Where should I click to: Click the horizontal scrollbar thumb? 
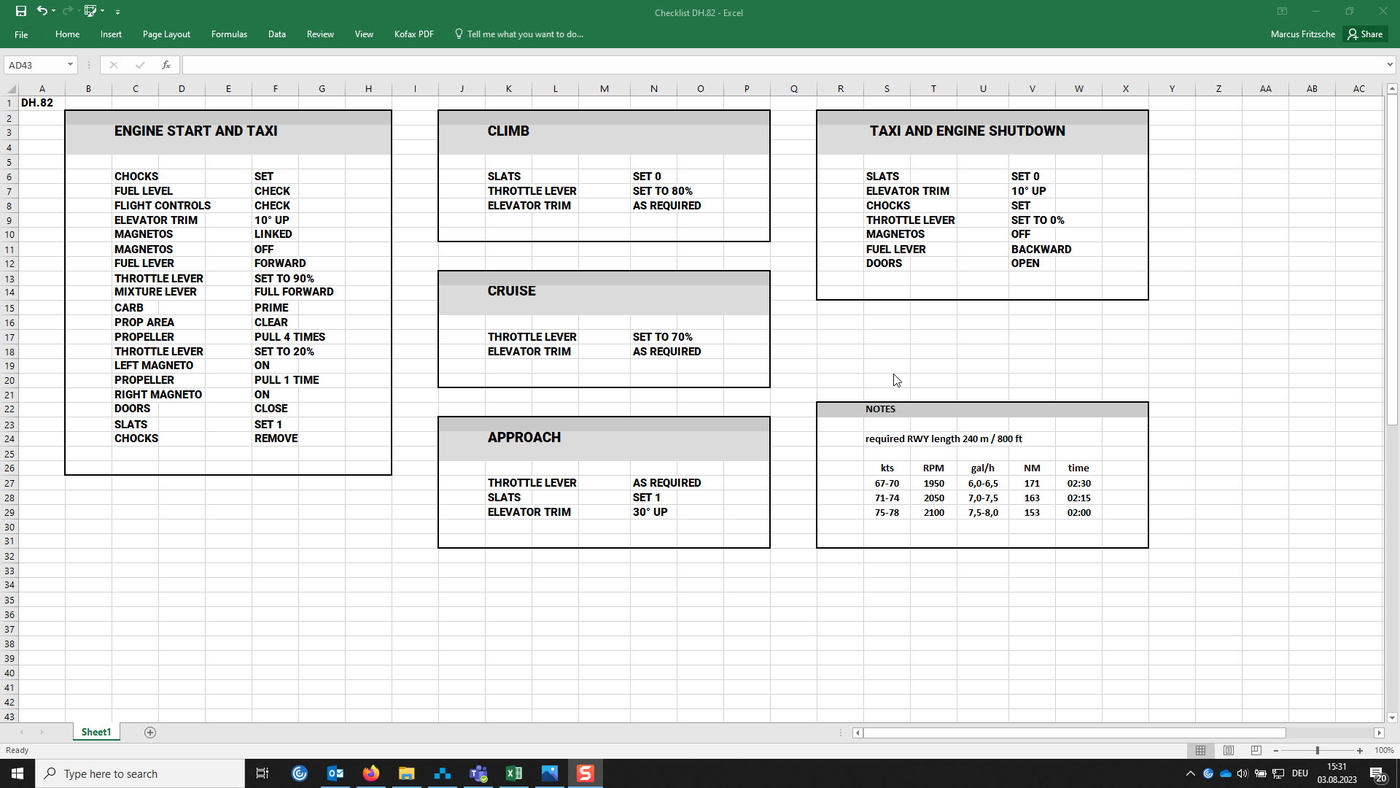tap(1074, 733)
